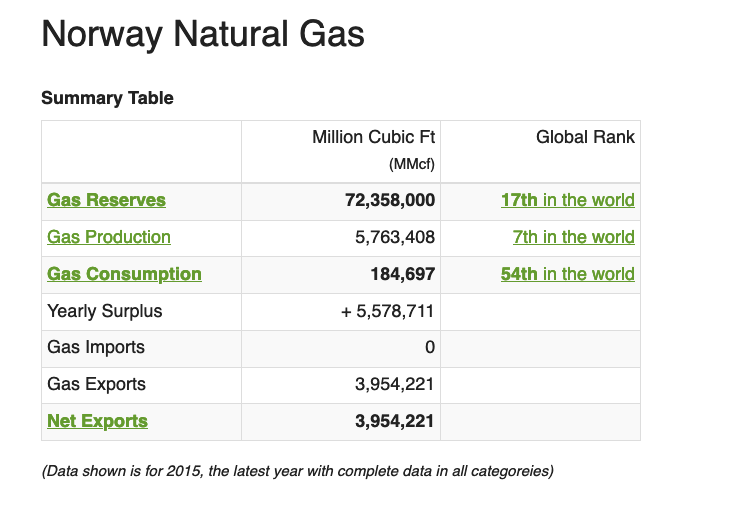Click the Gas Imports row label
This screenshot has width=731, height=515.
point(96,347)
